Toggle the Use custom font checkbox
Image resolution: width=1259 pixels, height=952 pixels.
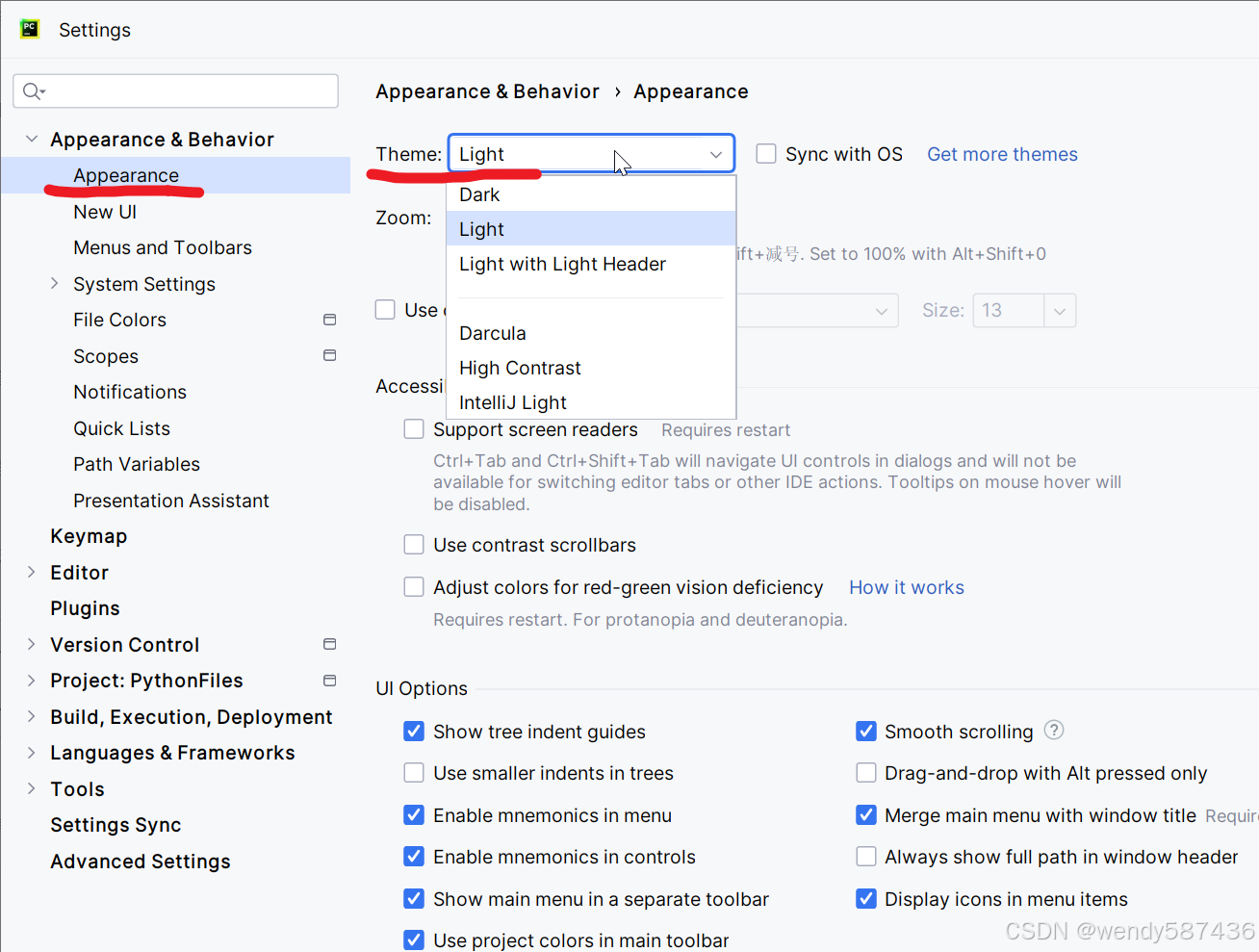click(385, 310)
